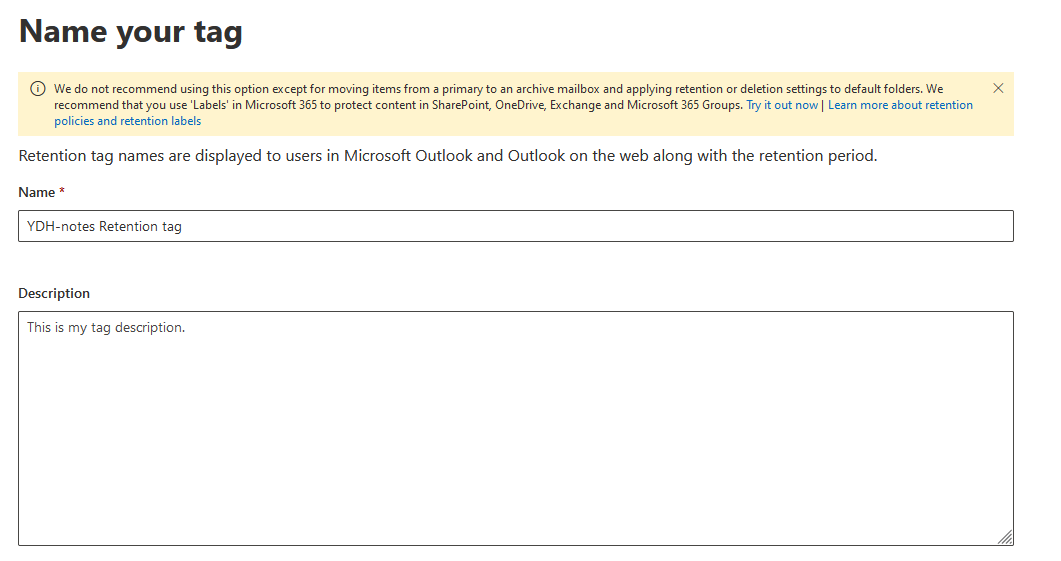Screen dimensions: 1061x561
Task: Place cursor in 'This is my tag description.' text
Action: (x=105, y=328)
